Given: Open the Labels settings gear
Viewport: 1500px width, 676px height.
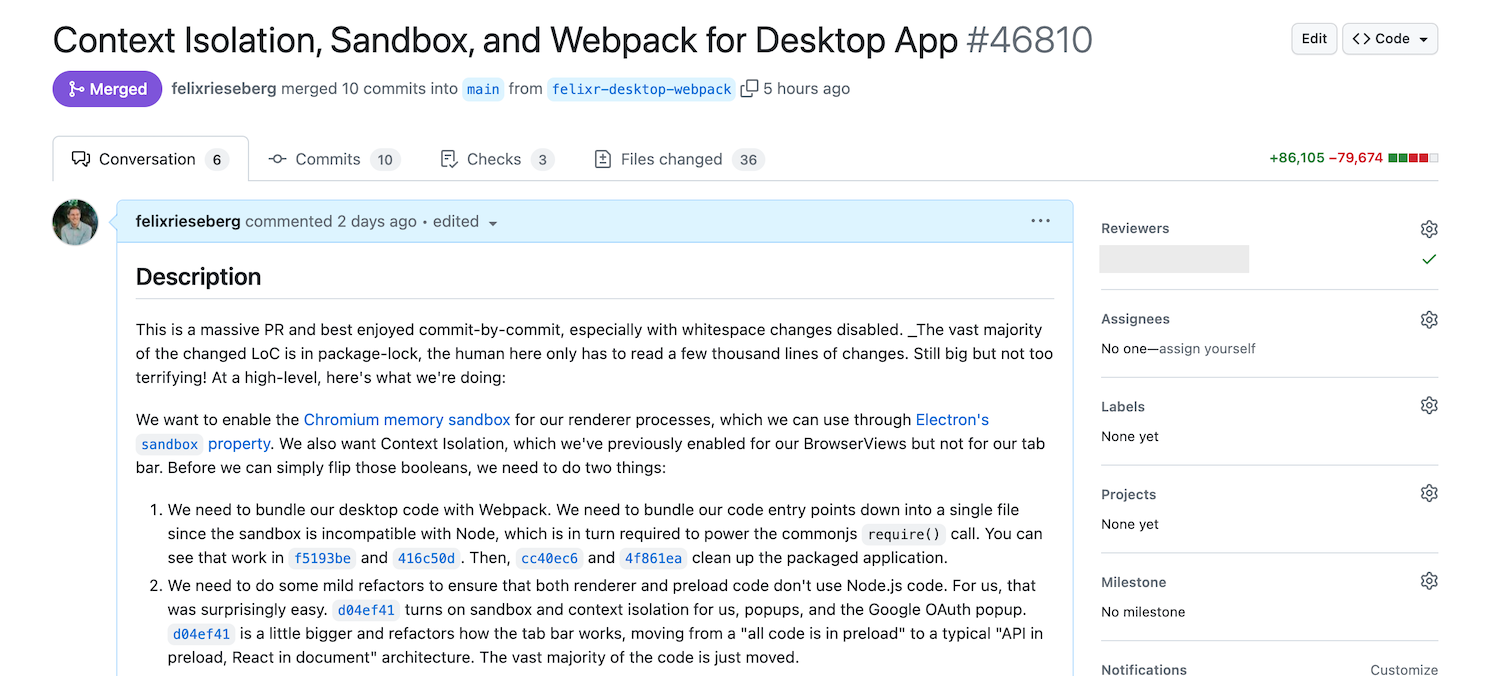Looking at the screenshot, I should pos(1428,405).
